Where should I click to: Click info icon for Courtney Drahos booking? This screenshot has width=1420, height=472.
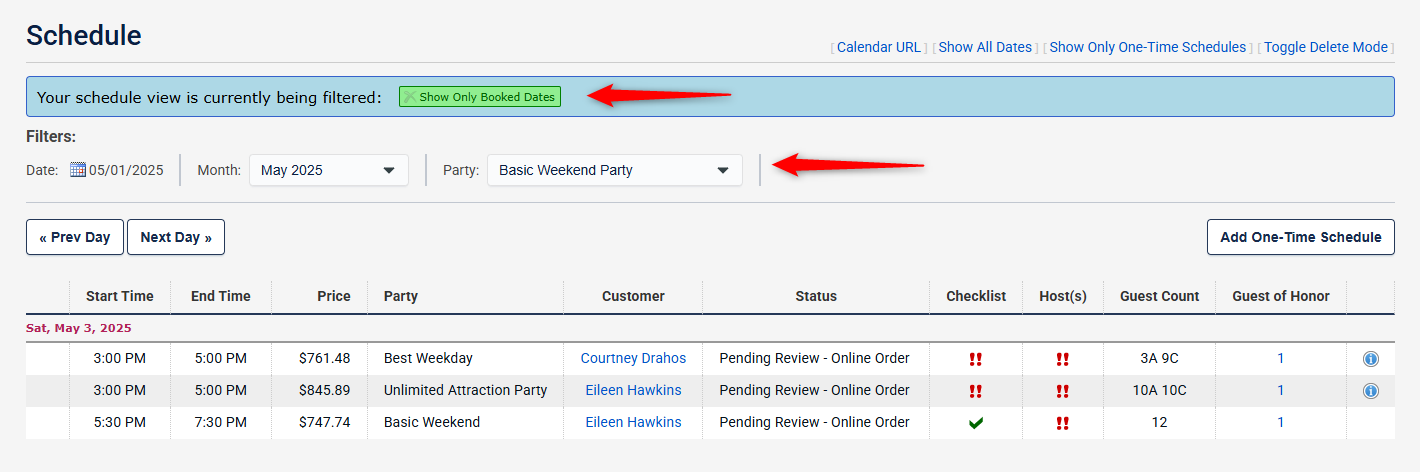point(1370,359)
